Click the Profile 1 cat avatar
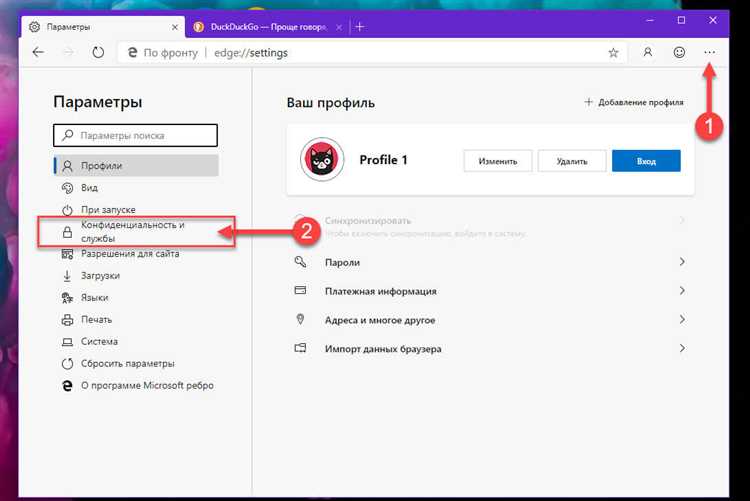Viewport: 750px width, 501px height. point(322,160)
